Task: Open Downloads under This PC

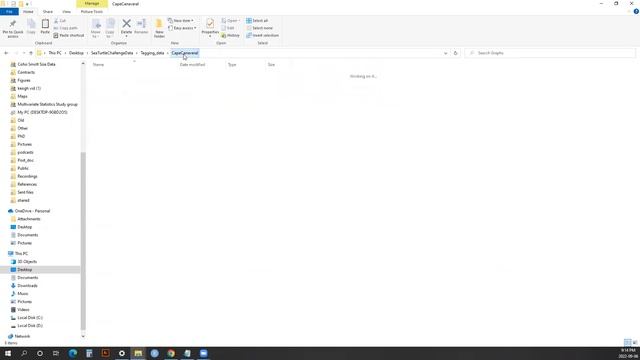Action: (27, 286)
